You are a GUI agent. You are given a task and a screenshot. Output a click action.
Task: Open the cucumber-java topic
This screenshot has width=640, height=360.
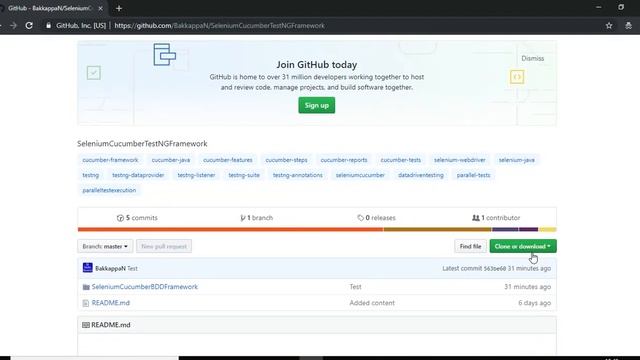click(171, 160)
